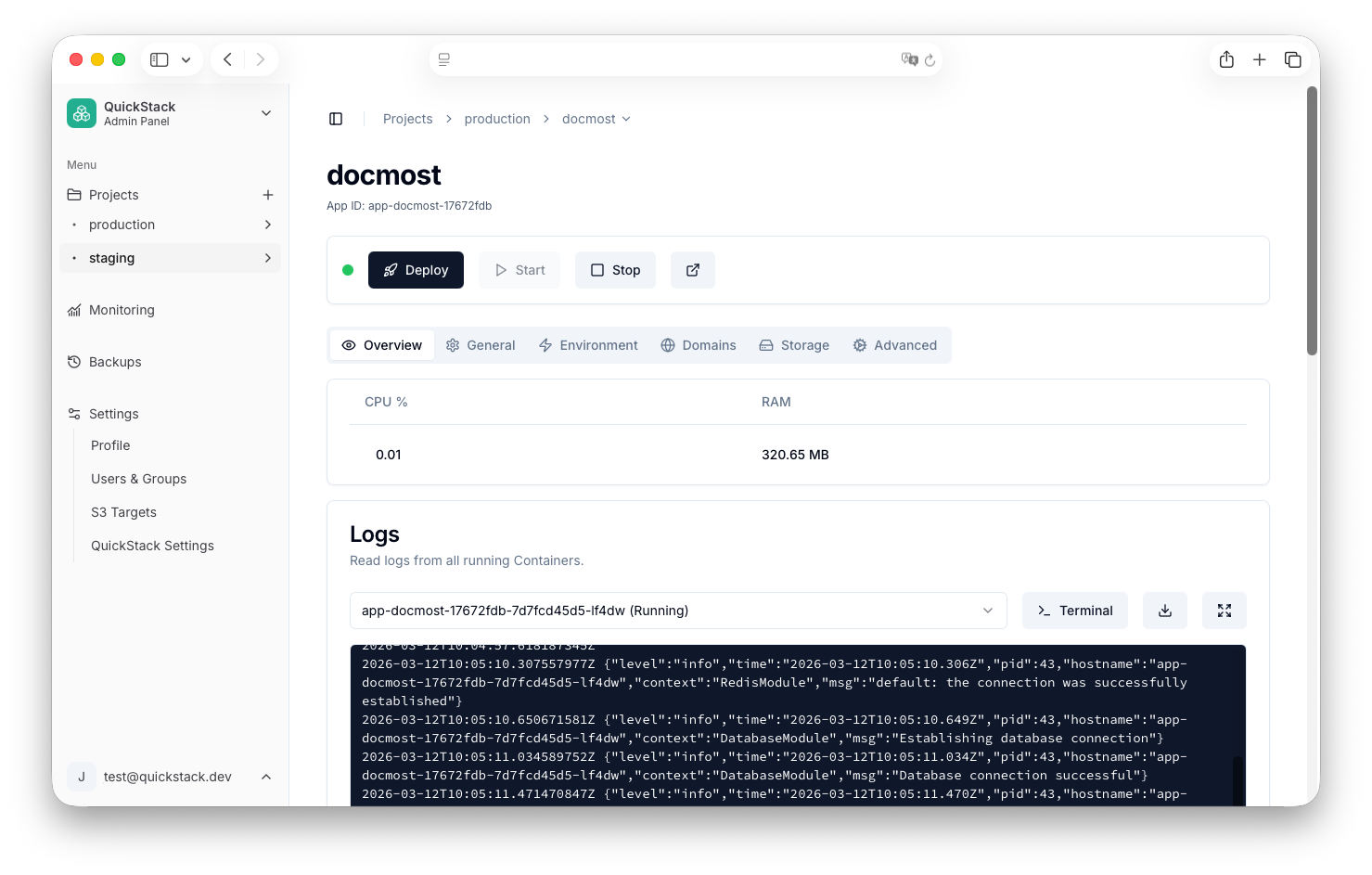Expand the production project chevron

pyautogui.click(x=267, y=225)
